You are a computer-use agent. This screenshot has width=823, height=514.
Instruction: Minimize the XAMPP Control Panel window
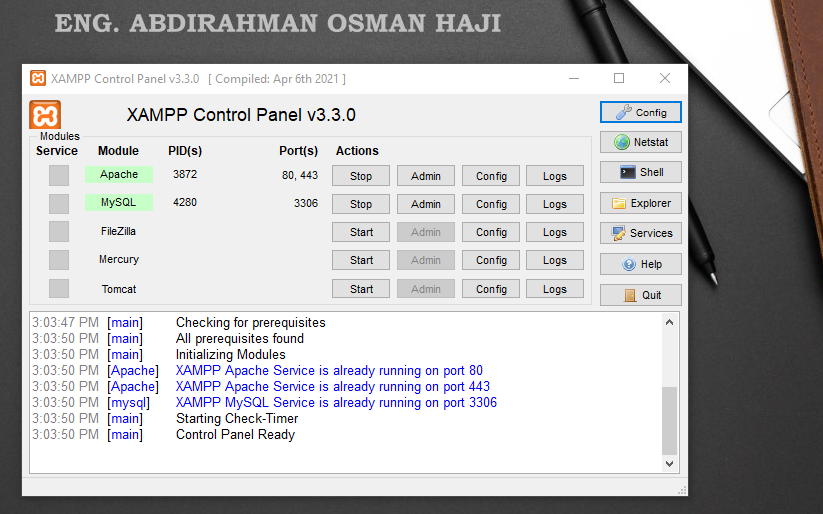[574, 78]
